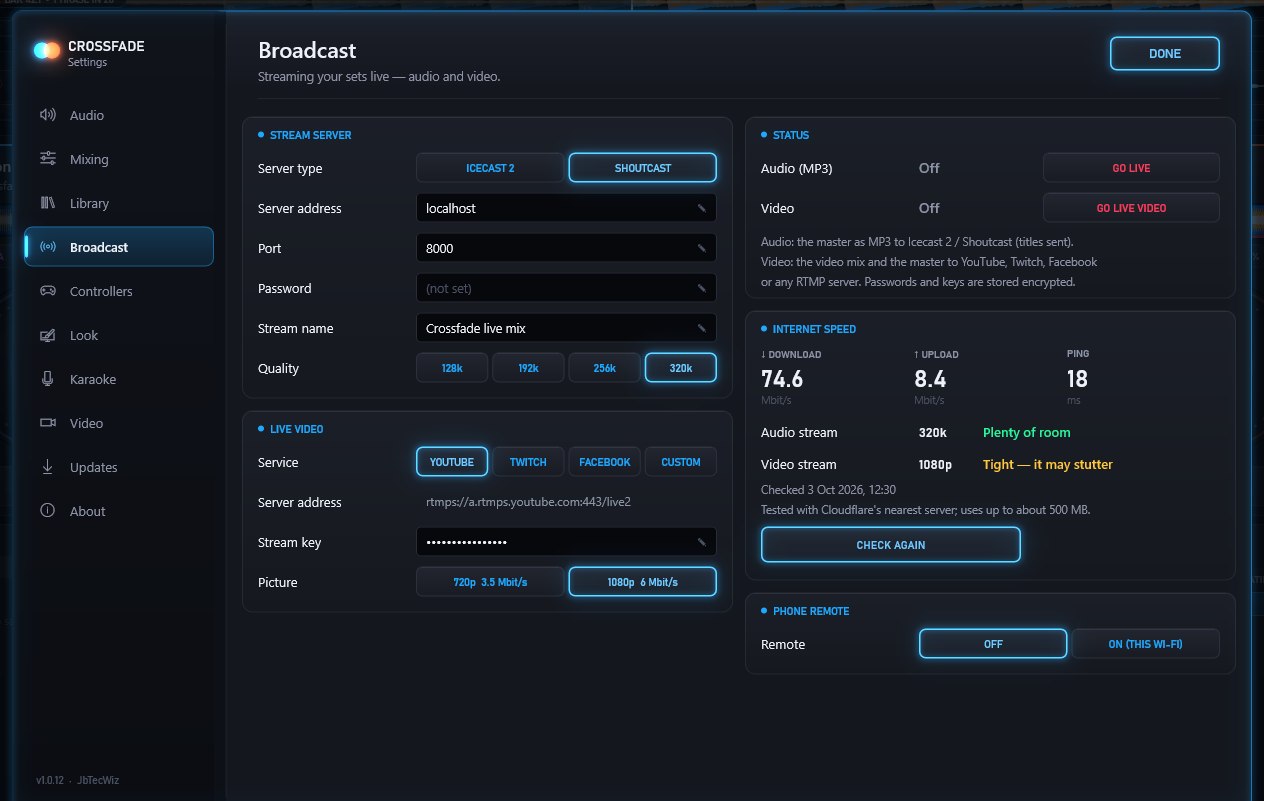This screenshot has height=801, width=1264.
Task: Select Icecast 2 server type
Action: (x=490, y=168)
